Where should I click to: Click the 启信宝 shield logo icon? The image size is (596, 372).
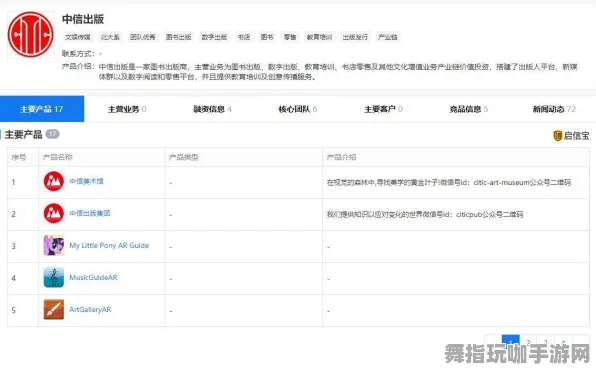pyautogui.click(x=557, y=136)
